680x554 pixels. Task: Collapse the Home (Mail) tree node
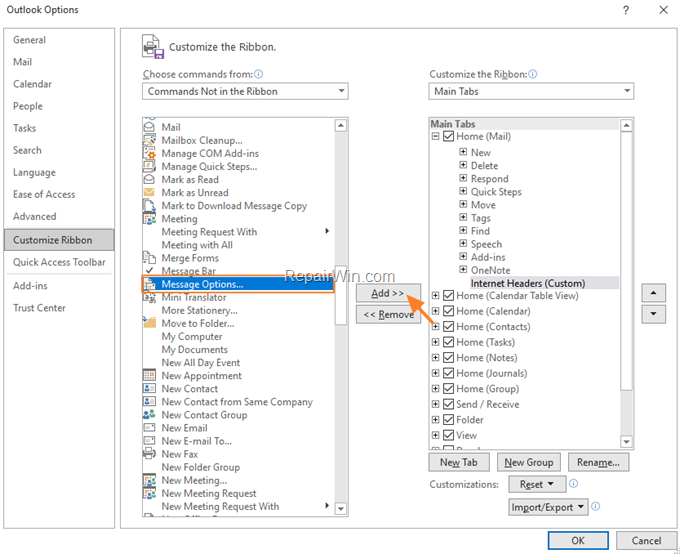tap(435, 137)
